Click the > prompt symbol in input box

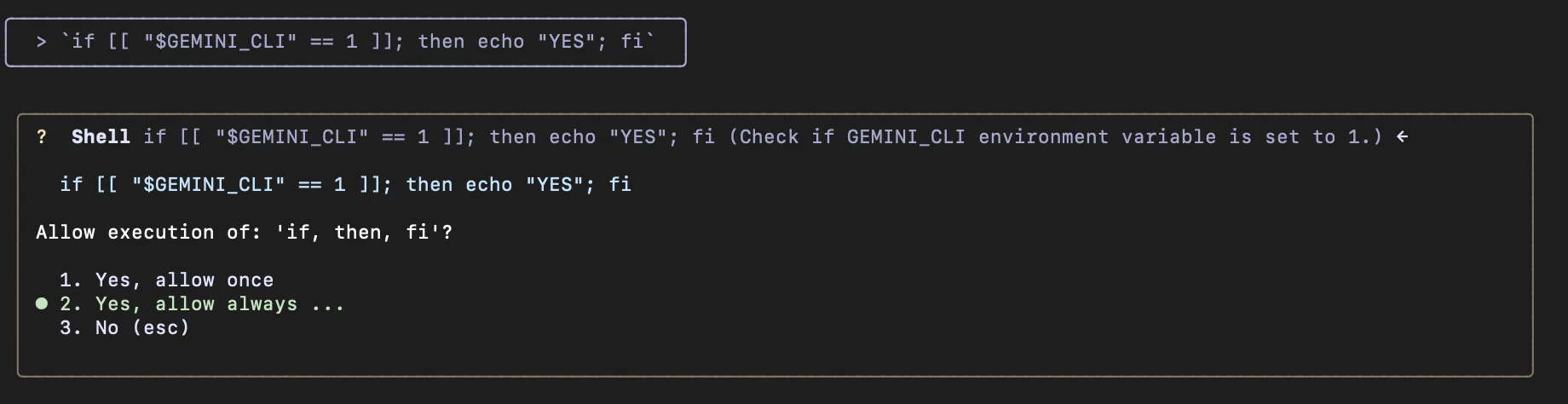pyautogui.click(x=41, y=42)
